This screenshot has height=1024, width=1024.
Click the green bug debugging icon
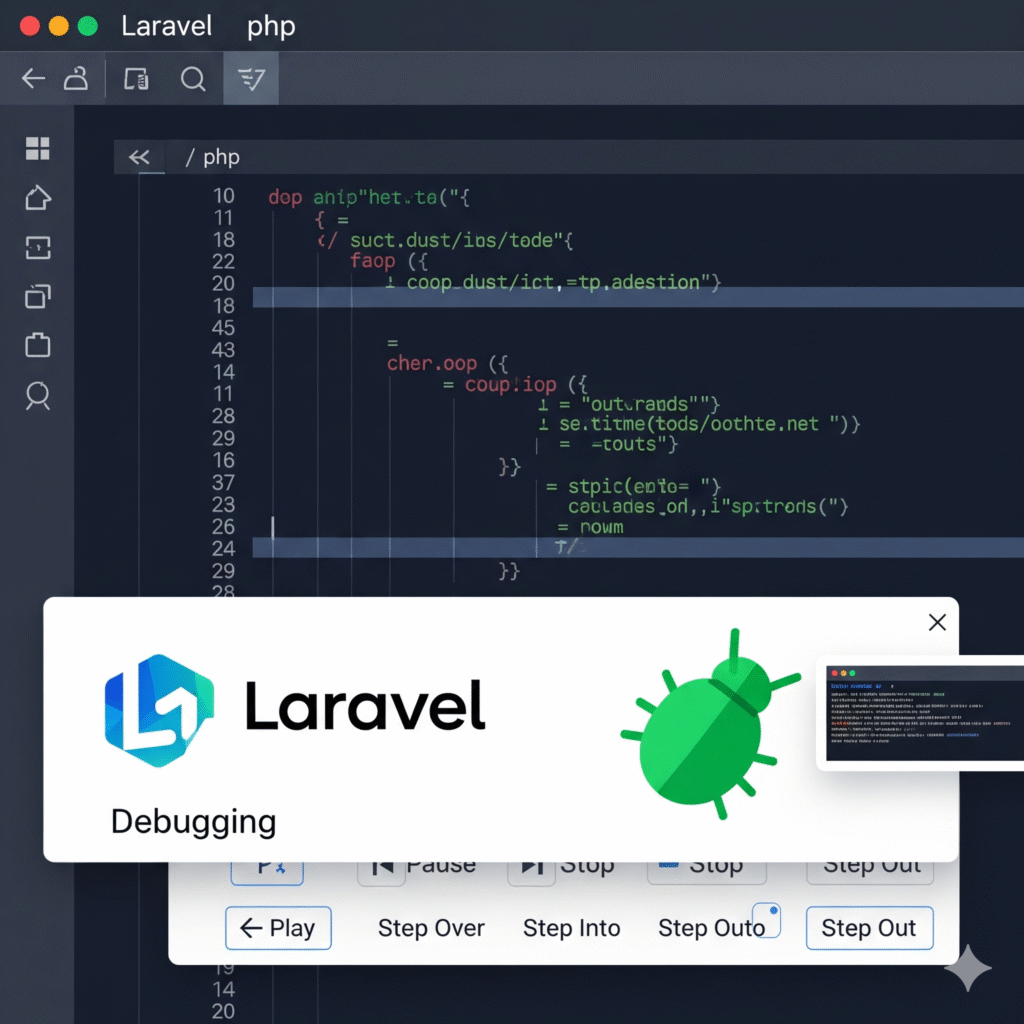click(711, 723)
